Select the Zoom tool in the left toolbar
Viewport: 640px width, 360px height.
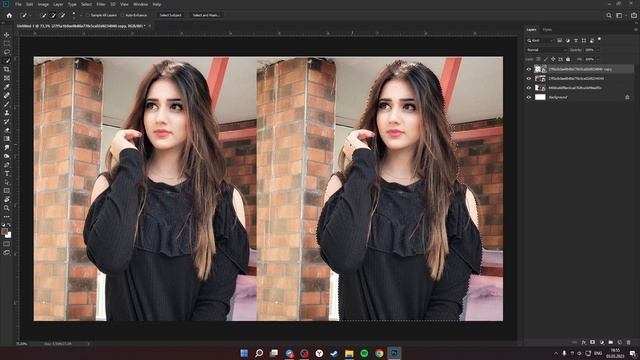pyautogui.click(x=7, y=208)
